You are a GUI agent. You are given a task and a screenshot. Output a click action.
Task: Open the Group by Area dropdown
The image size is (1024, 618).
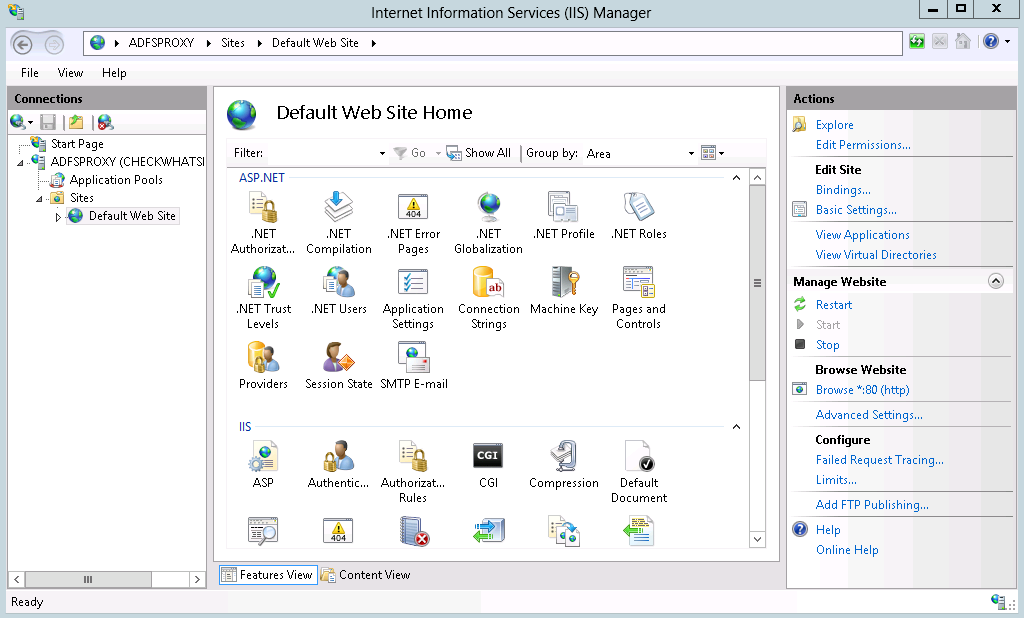(691, 154)
